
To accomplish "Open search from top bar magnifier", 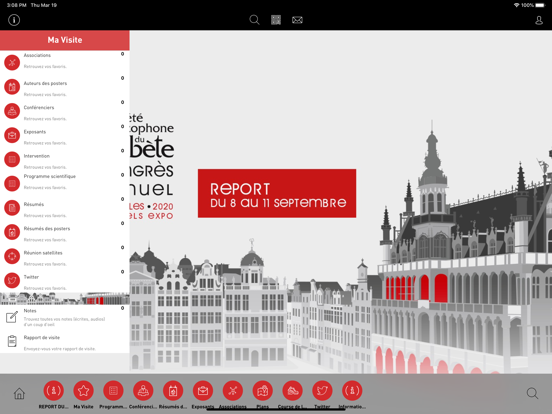I will pos(254,20).
